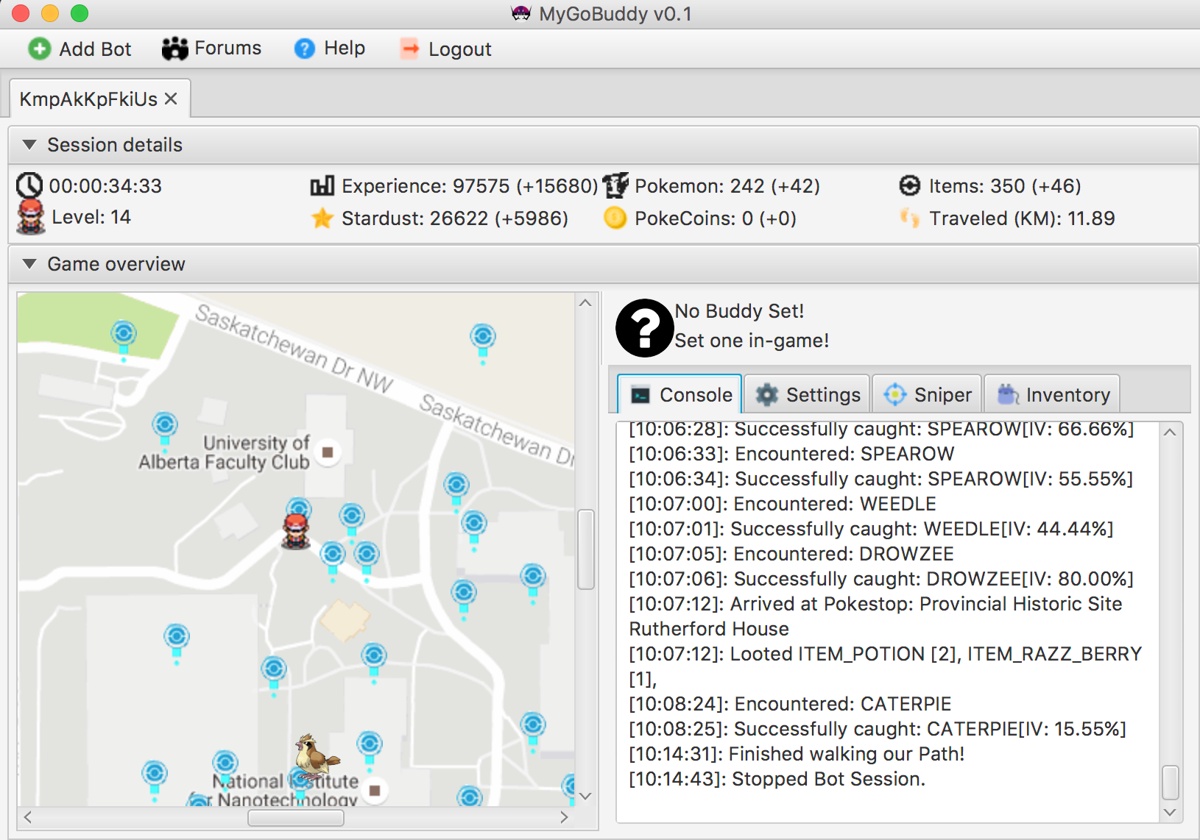Click the 'Arrived at Pokestop' log line
1200x840 pixels.
[875, 616]
